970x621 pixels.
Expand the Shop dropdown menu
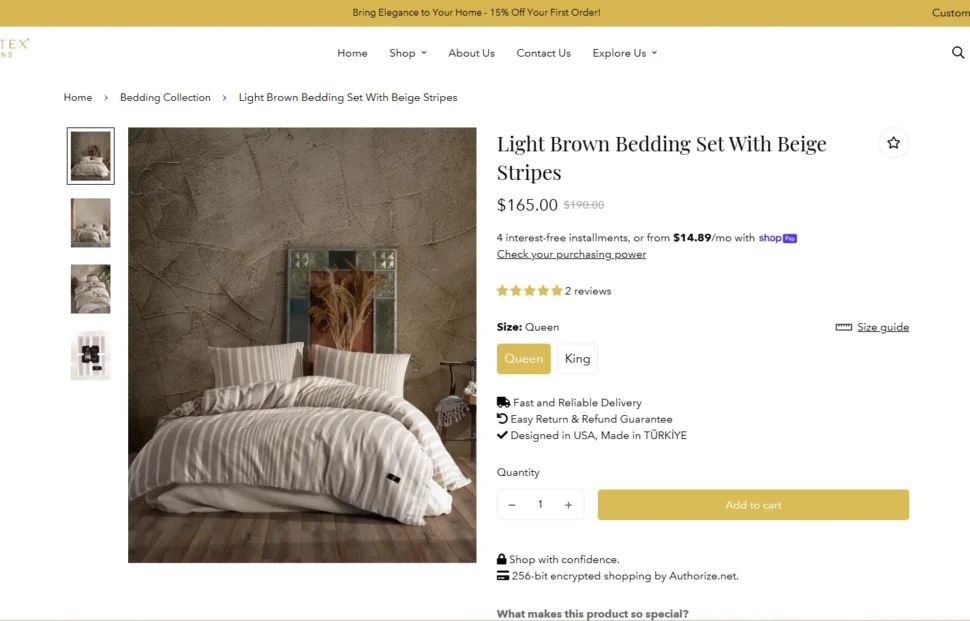(x=408, y=53)
